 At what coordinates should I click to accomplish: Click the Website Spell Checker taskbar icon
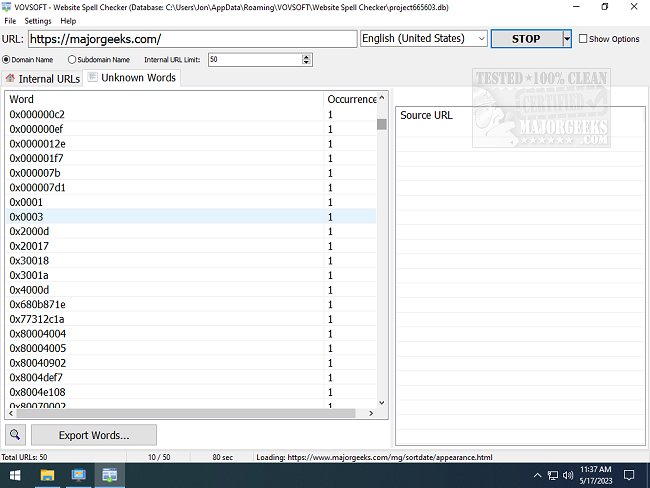click(x=109, y=475)
